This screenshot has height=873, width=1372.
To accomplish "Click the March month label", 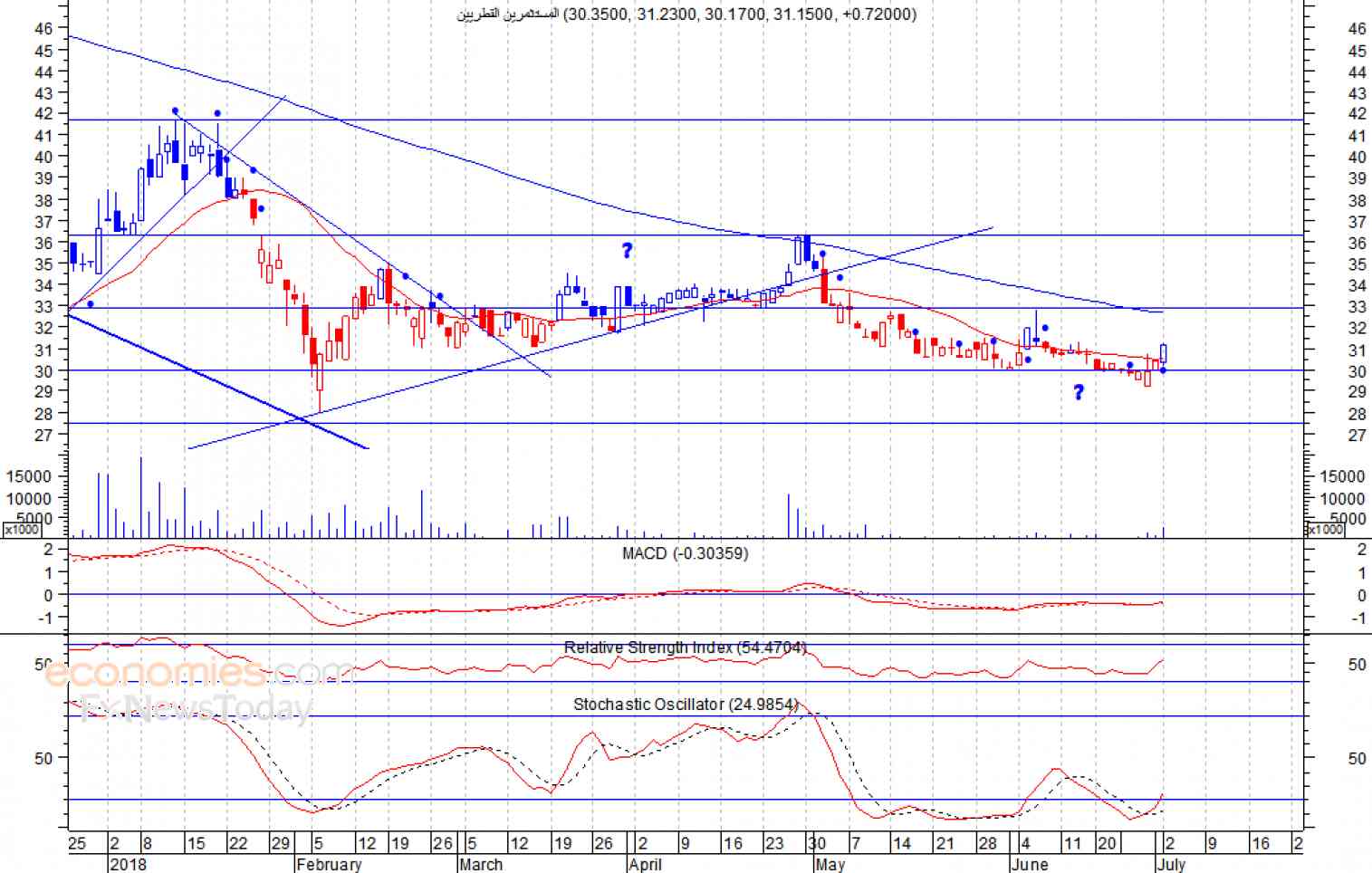I will pos(481,864).
